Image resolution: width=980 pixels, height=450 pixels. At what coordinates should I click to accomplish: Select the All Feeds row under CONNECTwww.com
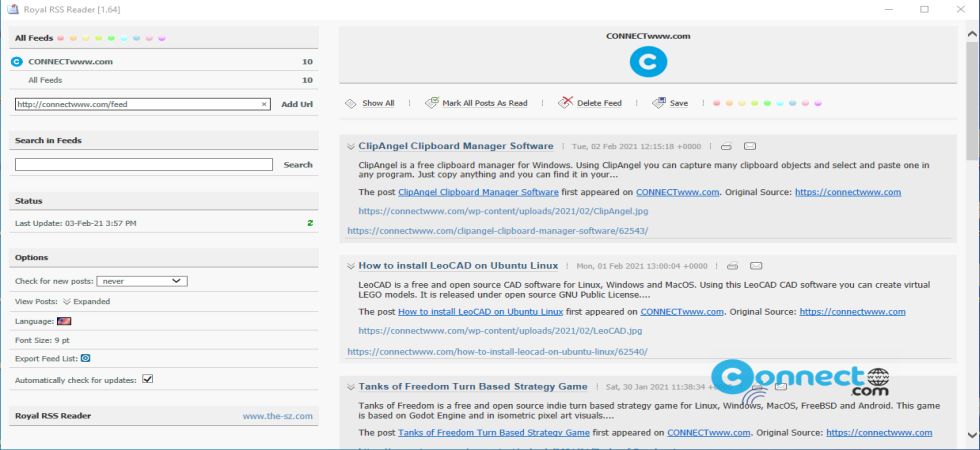[x=164, y=80]
